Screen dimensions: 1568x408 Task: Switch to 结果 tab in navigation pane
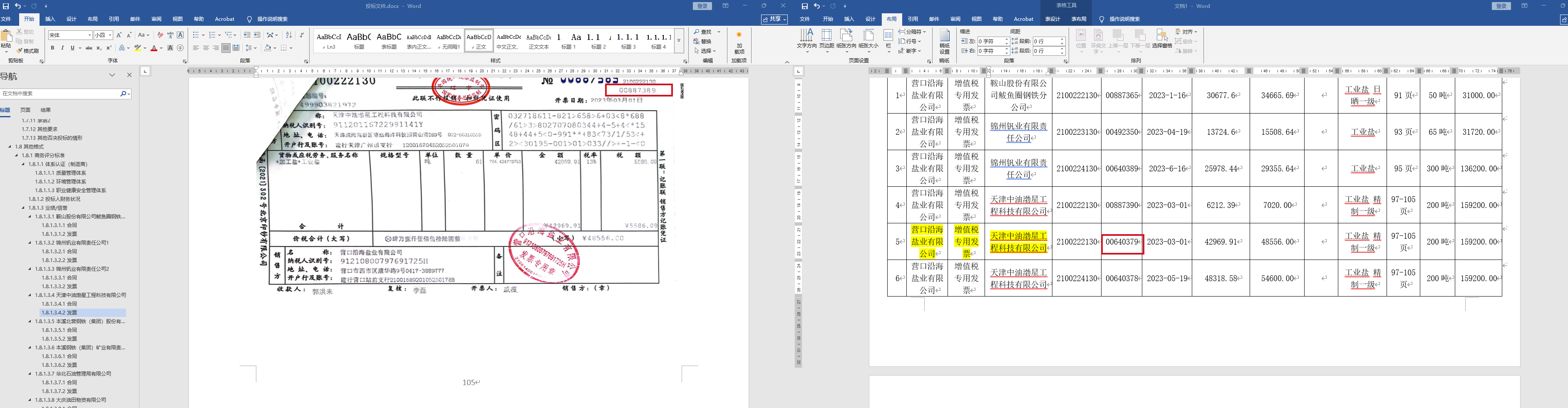tap(46, 110)
